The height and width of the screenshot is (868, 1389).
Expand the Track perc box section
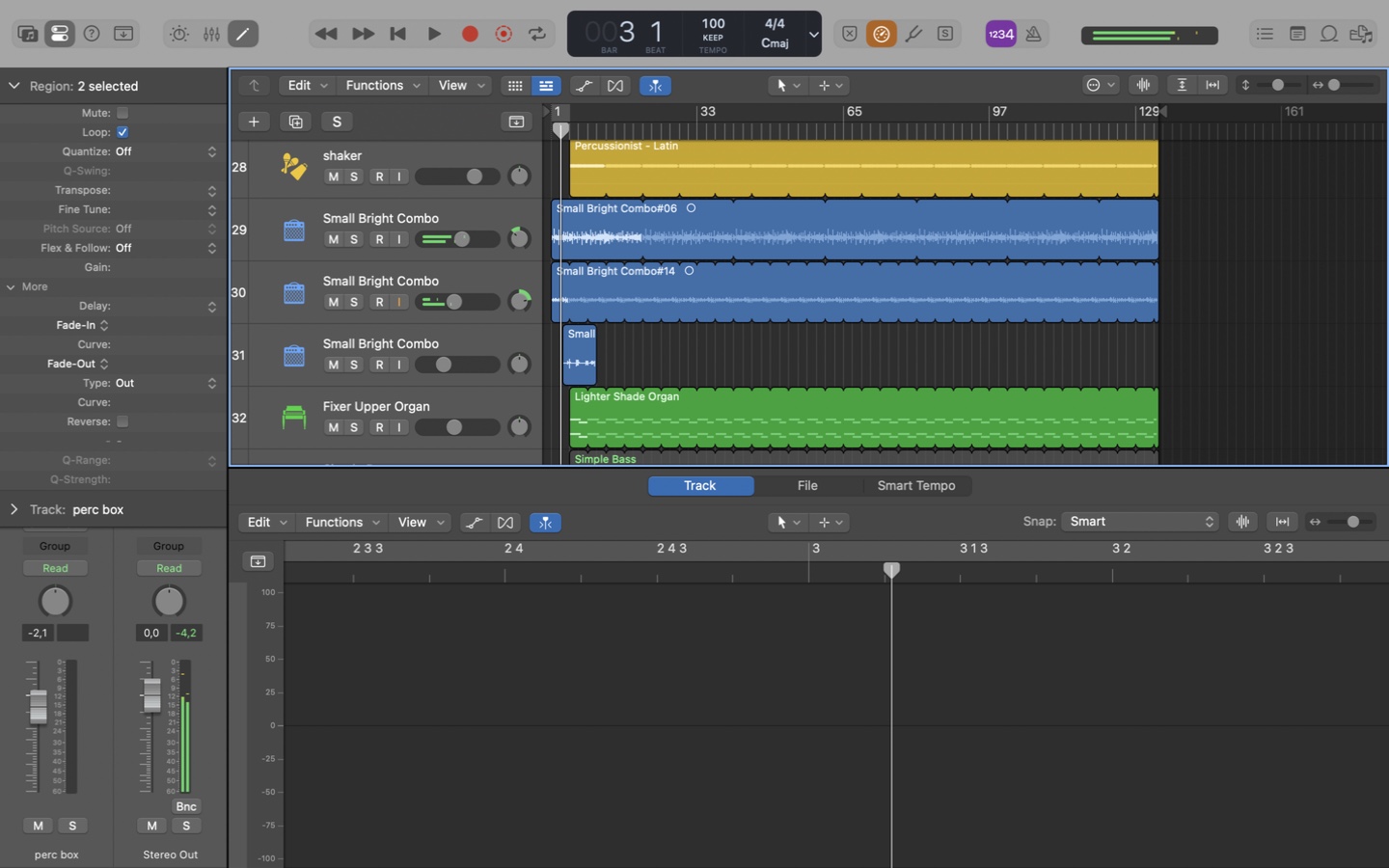pos(14,509)
